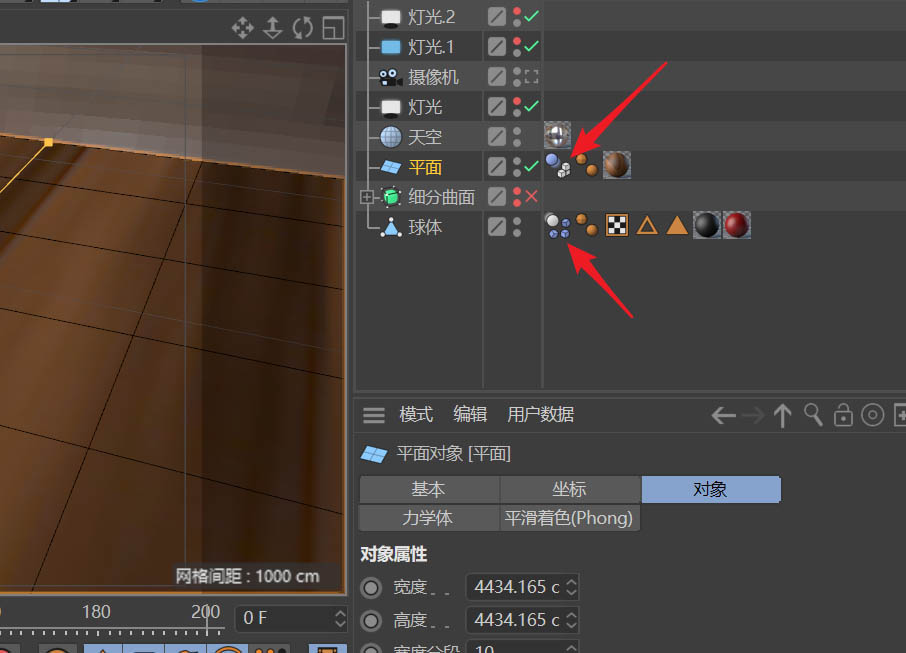Click the up stepper arrow on 高度 field
Screen dimensions: 906x653
point(572,610)
